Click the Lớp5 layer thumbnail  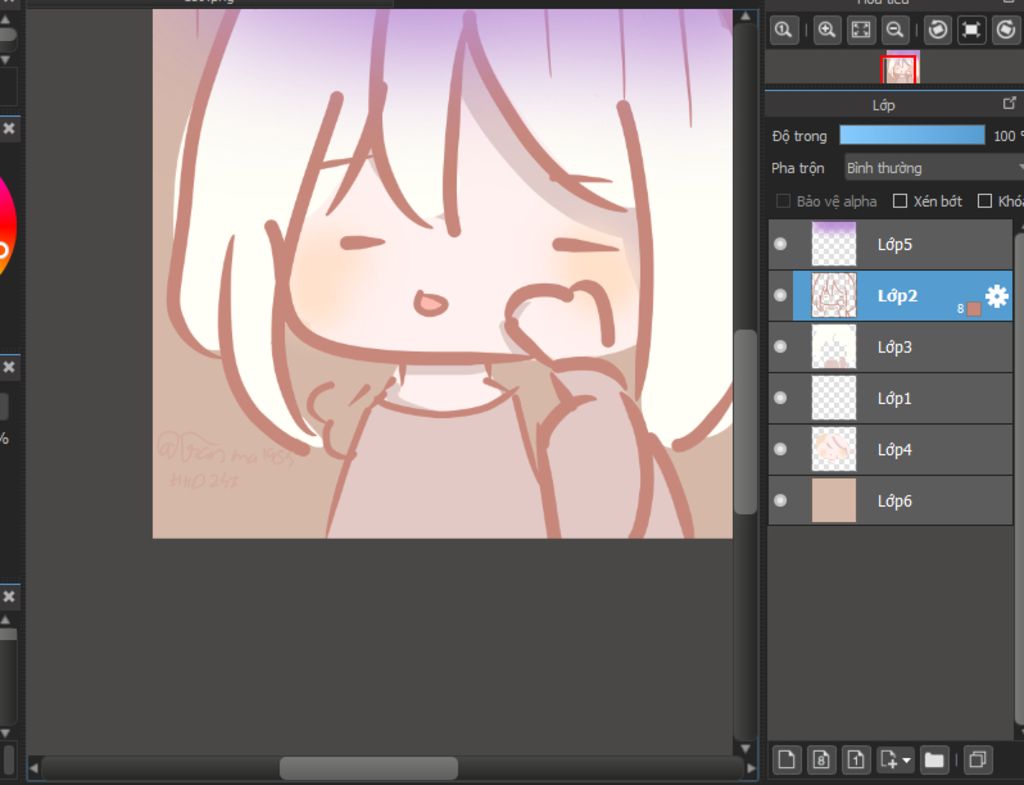pos(833,244)
